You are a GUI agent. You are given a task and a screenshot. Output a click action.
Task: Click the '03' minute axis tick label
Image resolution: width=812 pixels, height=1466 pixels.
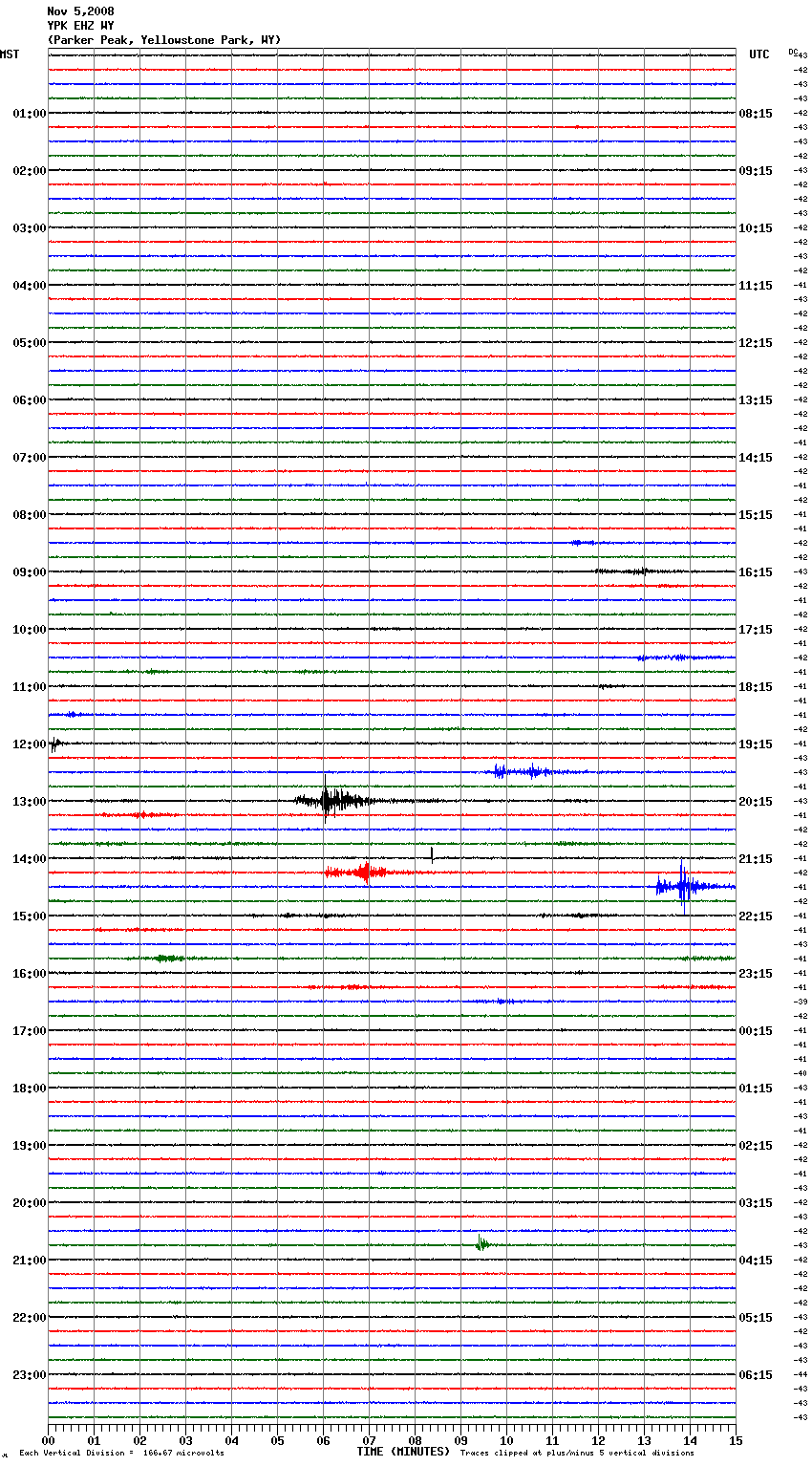(x=185, y=1441)
